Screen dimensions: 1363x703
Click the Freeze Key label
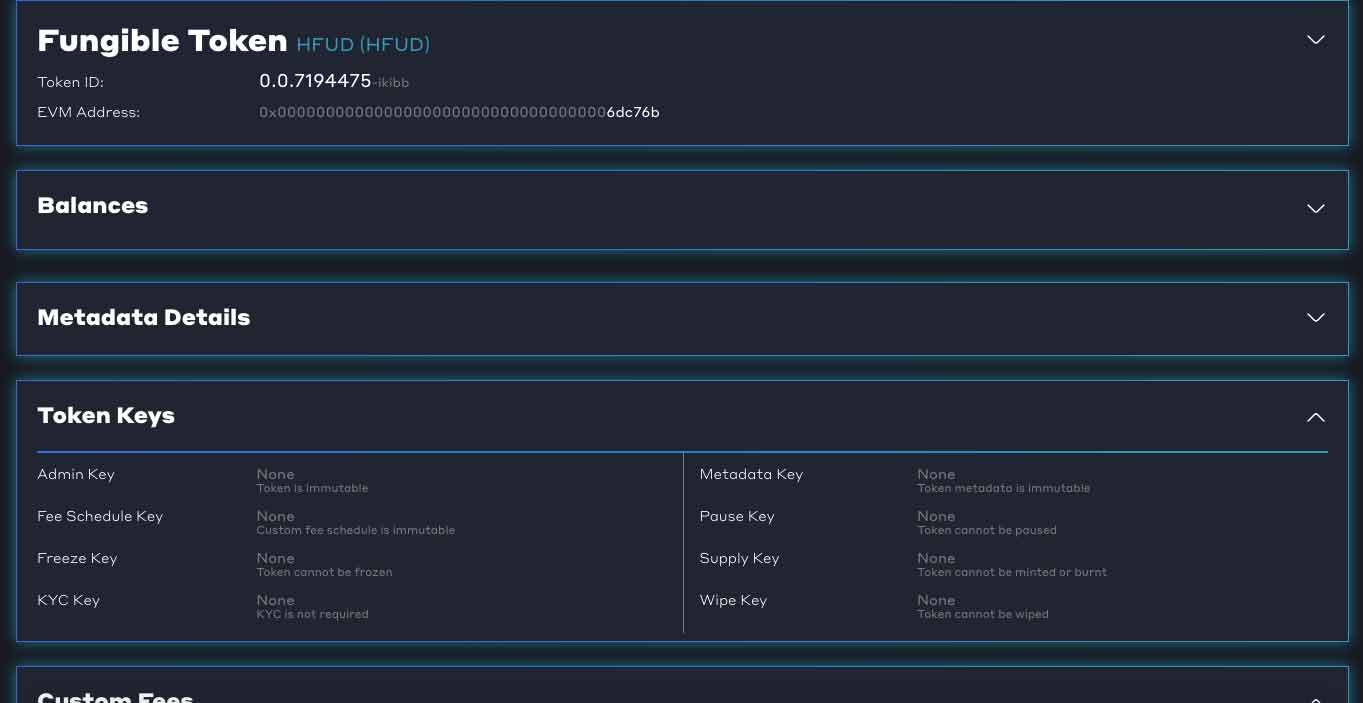[x=77, y=558]
